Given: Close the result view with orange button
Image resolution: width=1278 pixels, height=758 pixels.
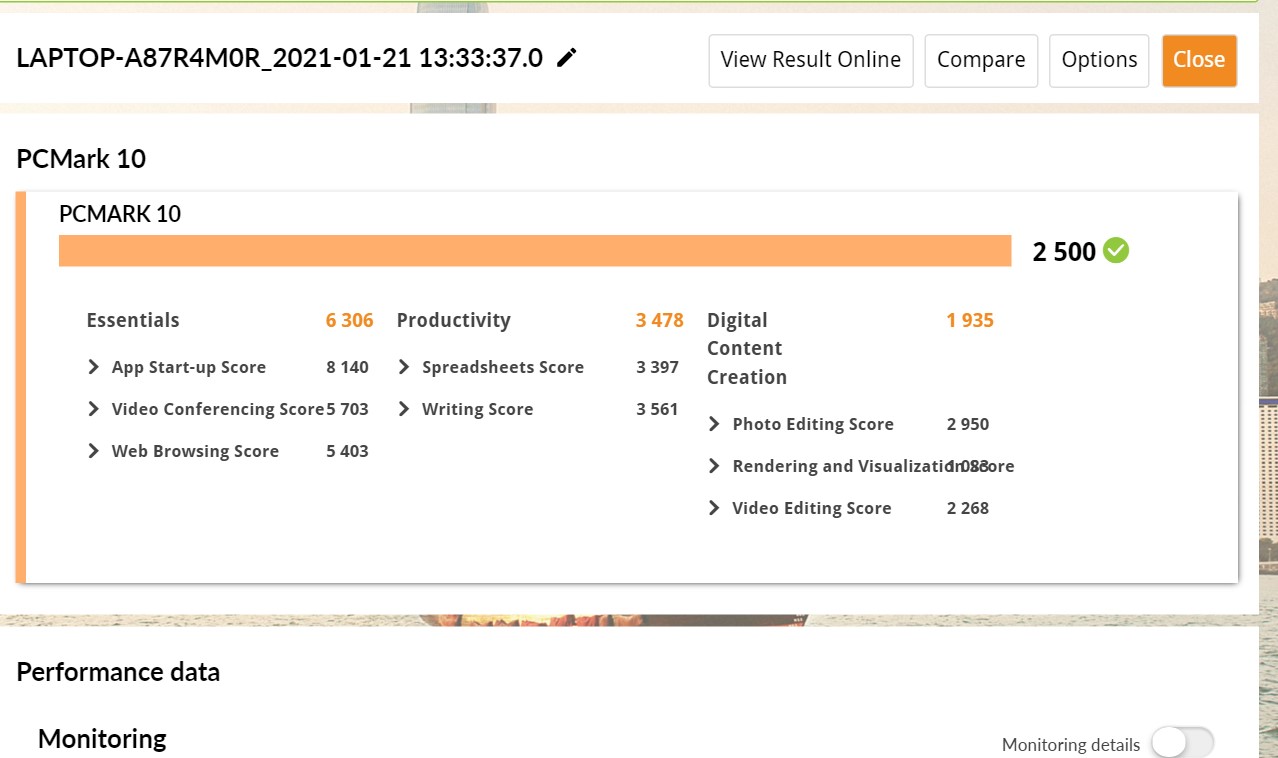Looking at the screenshot, I should tap(1199, 60).
